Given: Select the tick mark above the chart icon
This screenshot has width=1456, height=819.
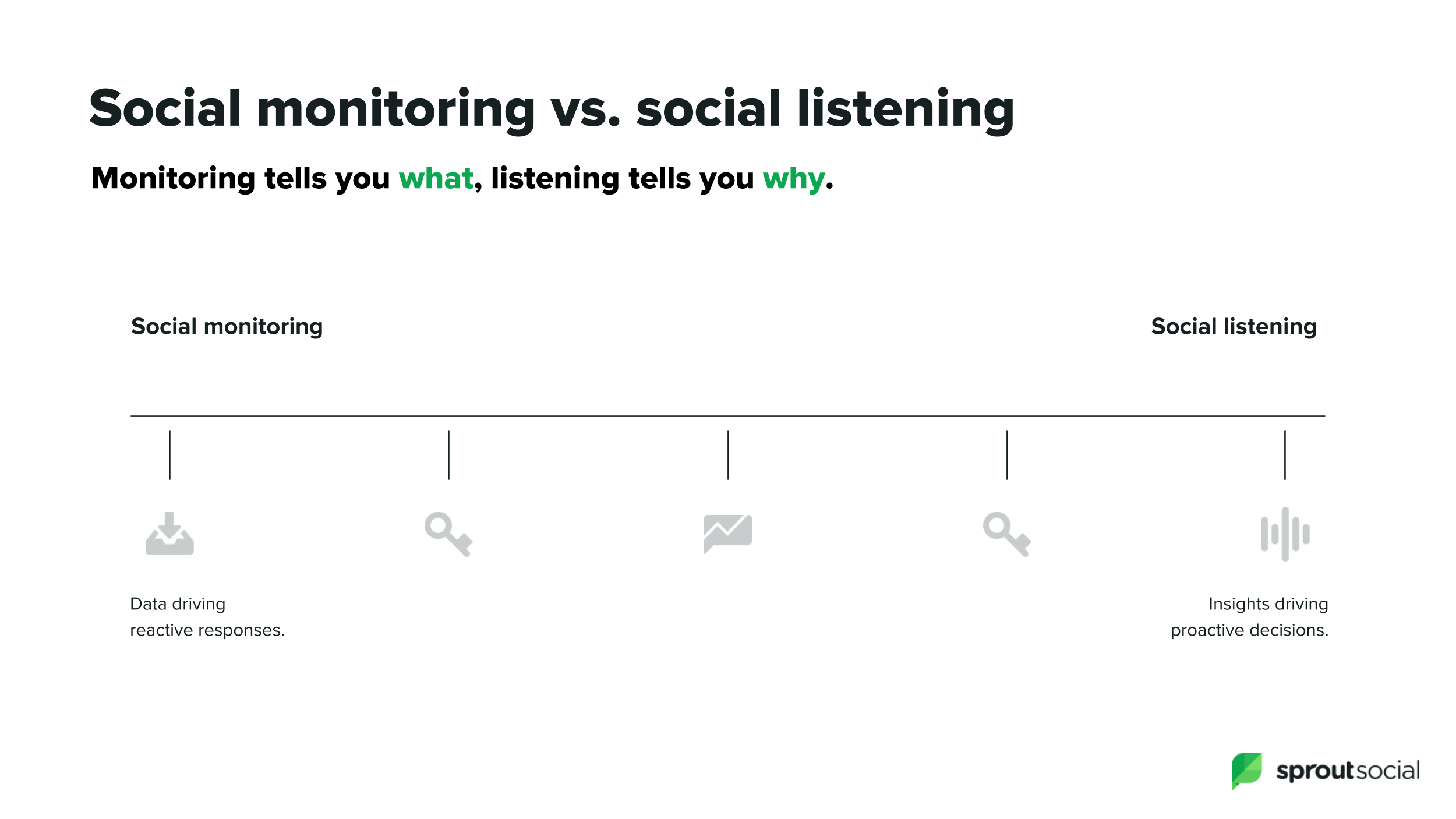Looking at the screenshot, I should pyautogui.click(x=728, y=455).
